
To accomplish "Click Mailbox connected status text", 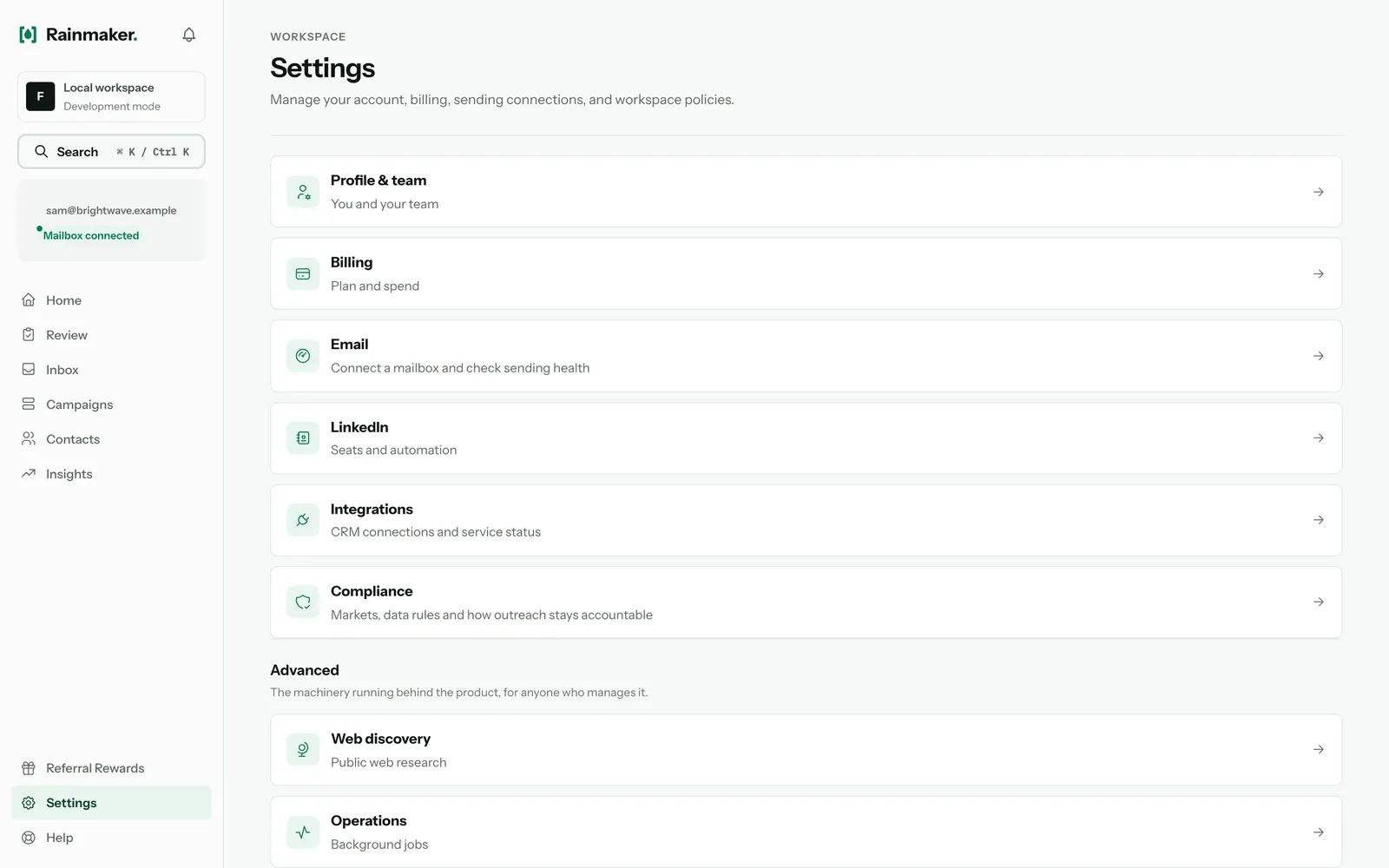I will pos(91,235).
